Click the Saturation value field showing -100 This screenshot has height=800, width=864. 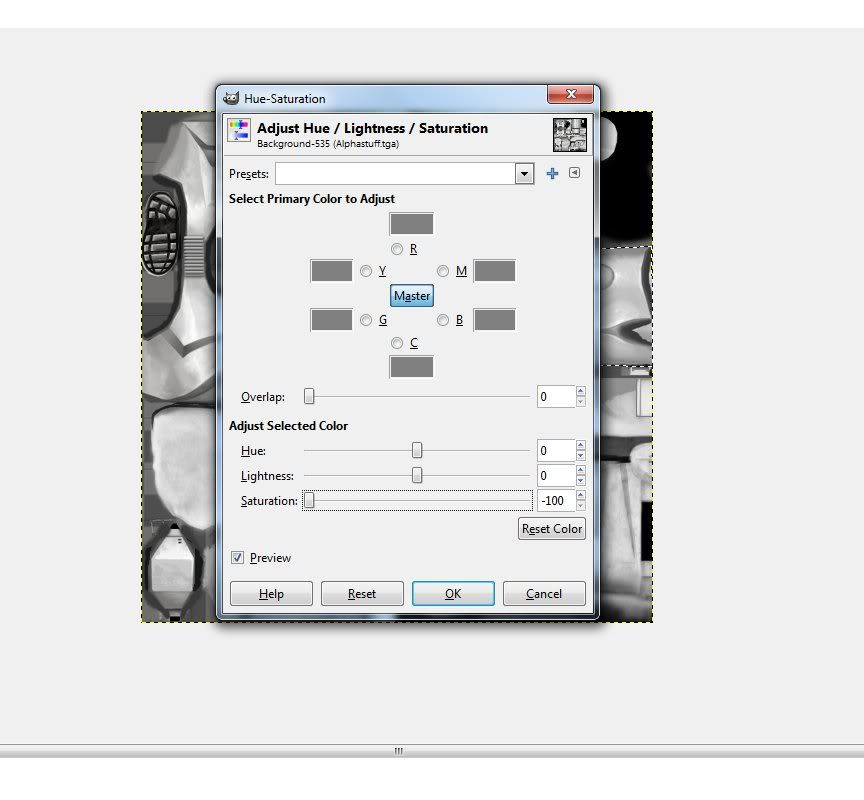(x=556, y=500)
